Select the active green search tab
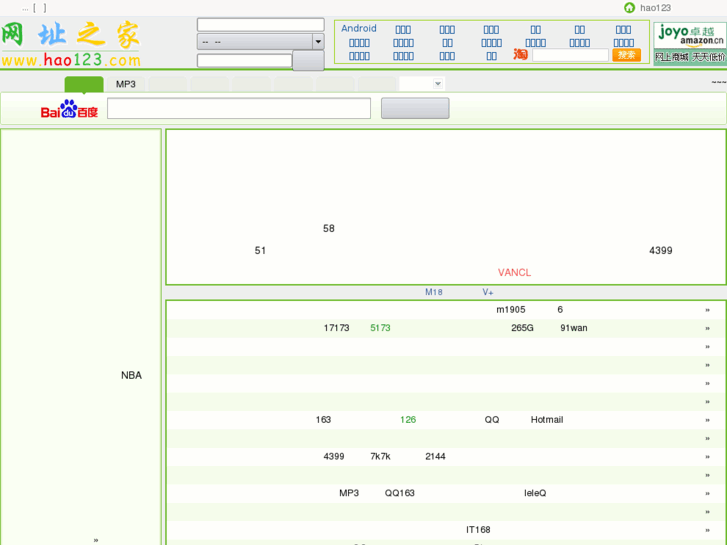 84,84
